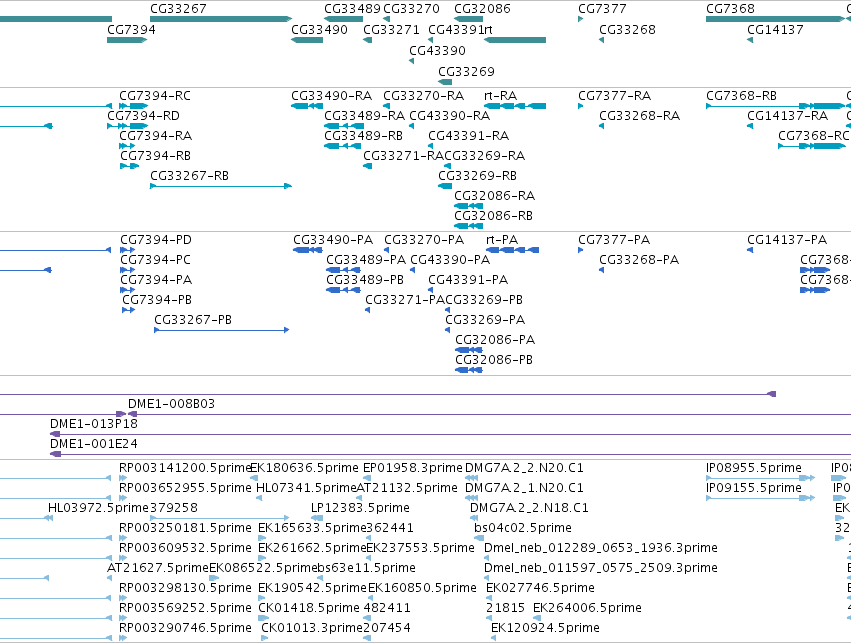The image size is (851, 643).
Task: Select the CG32086-PB protein label
Action: click(x=494, y=360)
